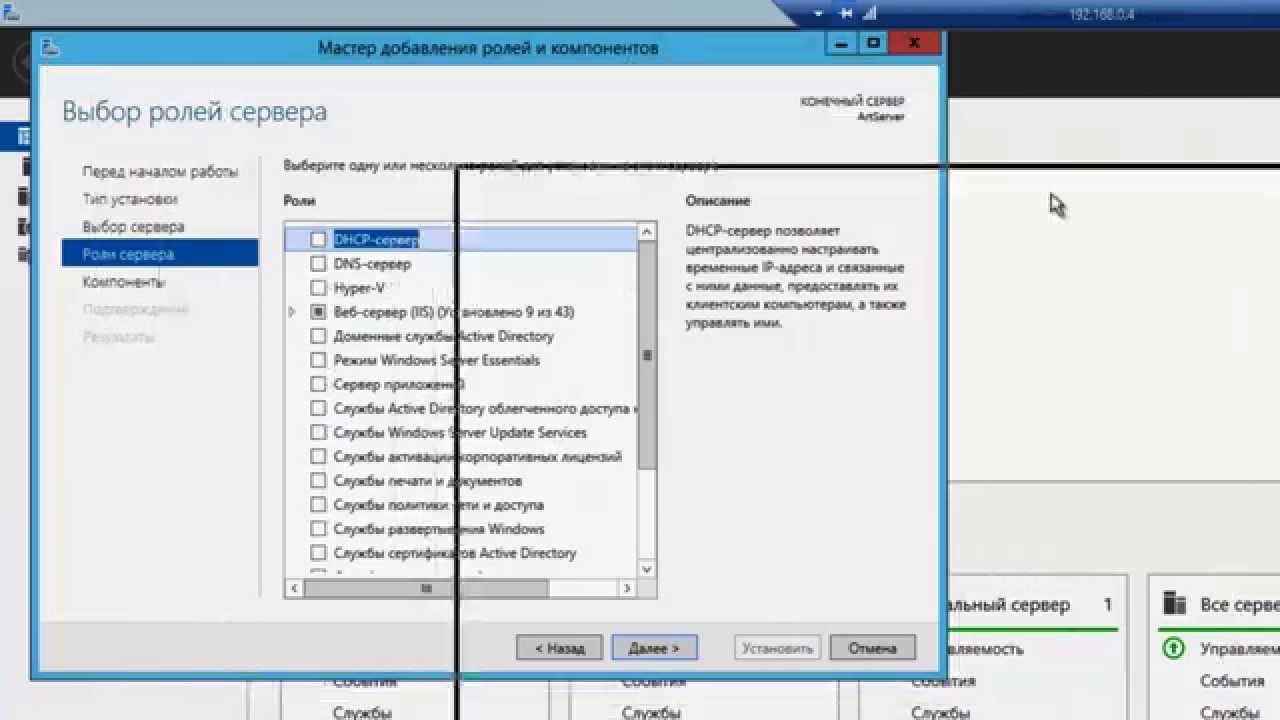The image size is (1280, 720).
Task: Tick Службы политики сети и доступа
Action: 318,505
